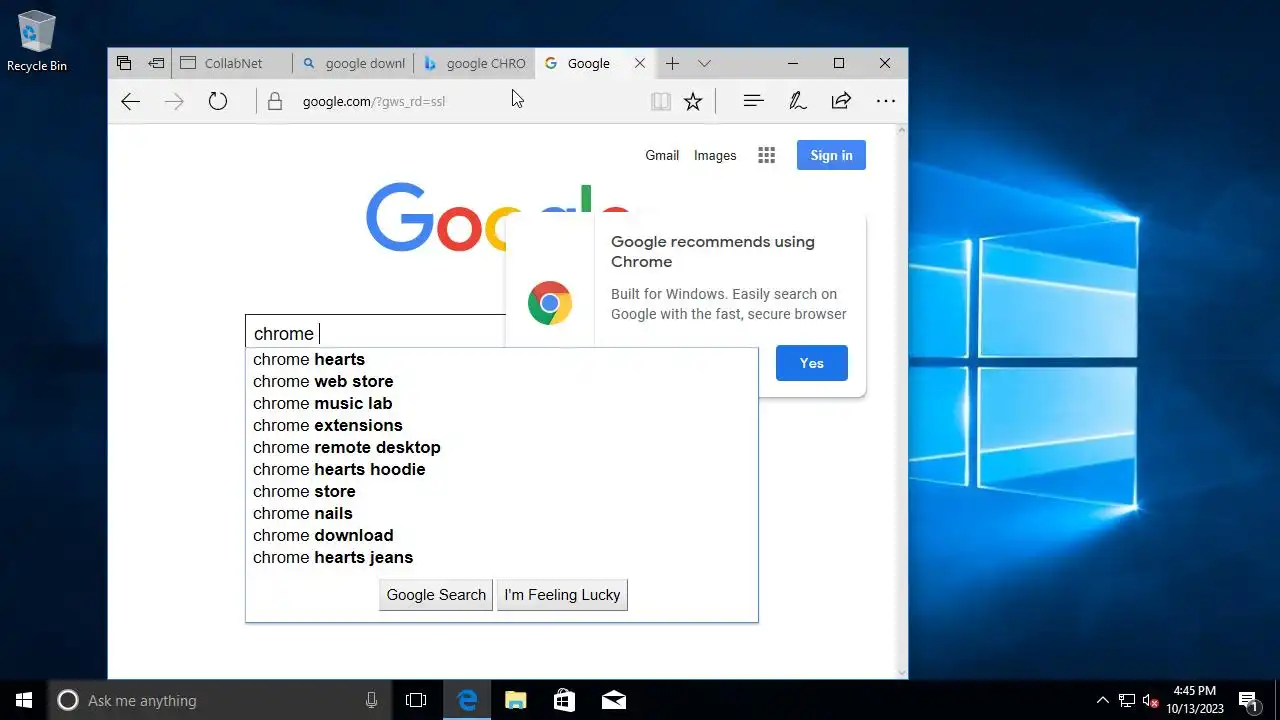Image resolution: width=1280 pixels, height=720 pixels.
Task: Choose suggestion chrome hearts
Action: pyautogui.click(x=502, y=359)
